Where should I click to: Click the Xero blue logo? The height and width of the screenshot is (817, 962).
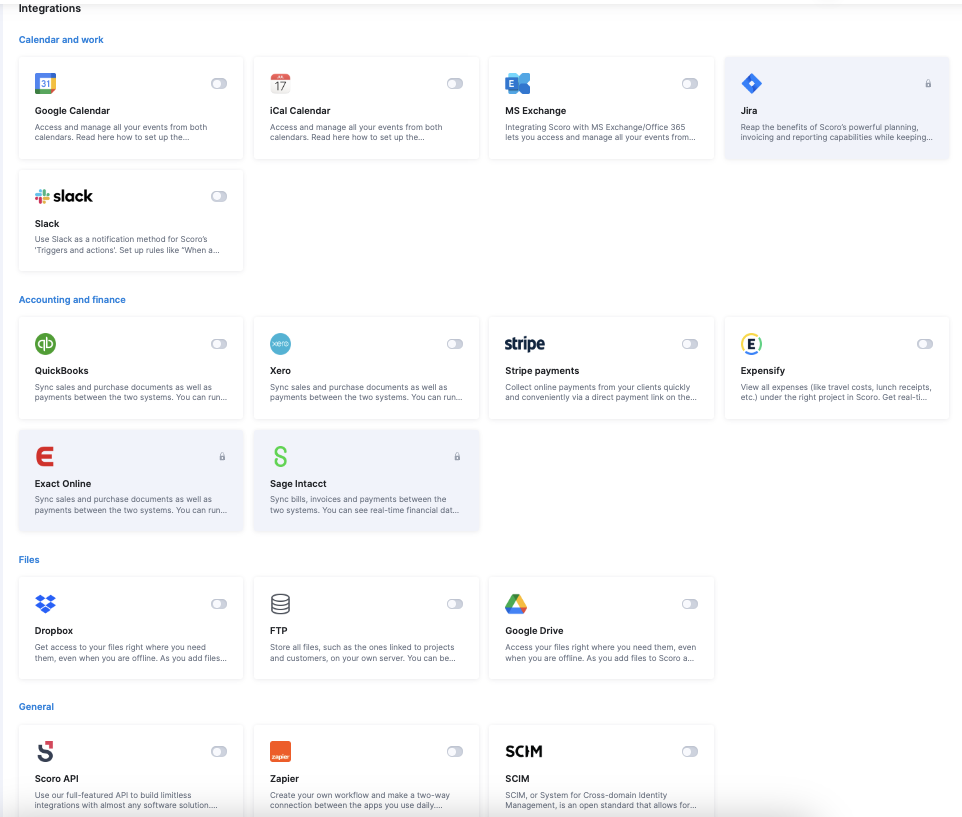click(x=280, y=343)
